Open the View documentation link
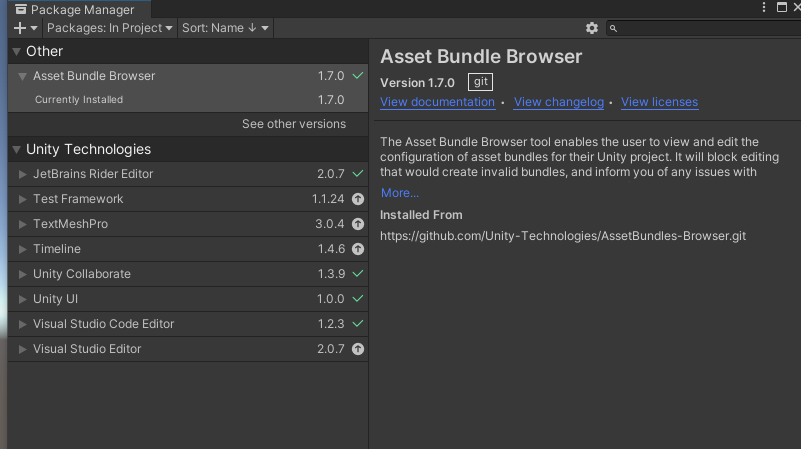This screenshot has width=801, height=449. click(437, 102)
